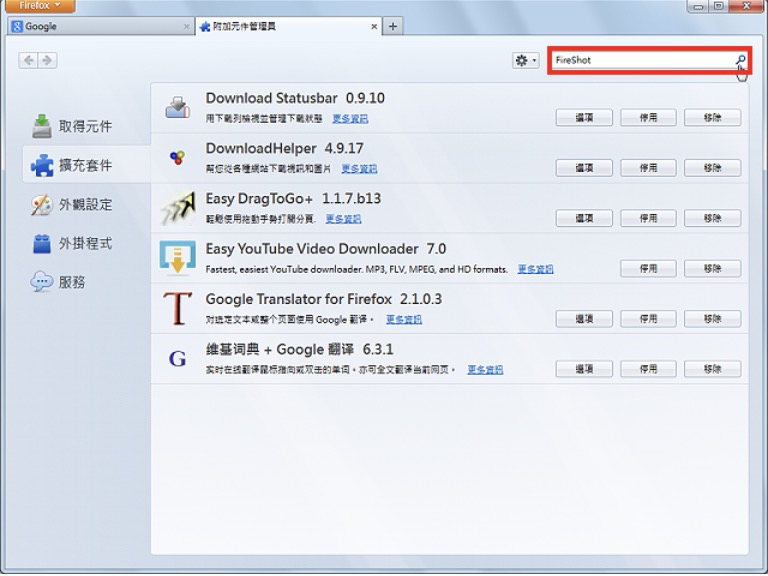Disable Easy DragToGo+ with 停用
The image size is (768, 576).
(x=648, y=218)
